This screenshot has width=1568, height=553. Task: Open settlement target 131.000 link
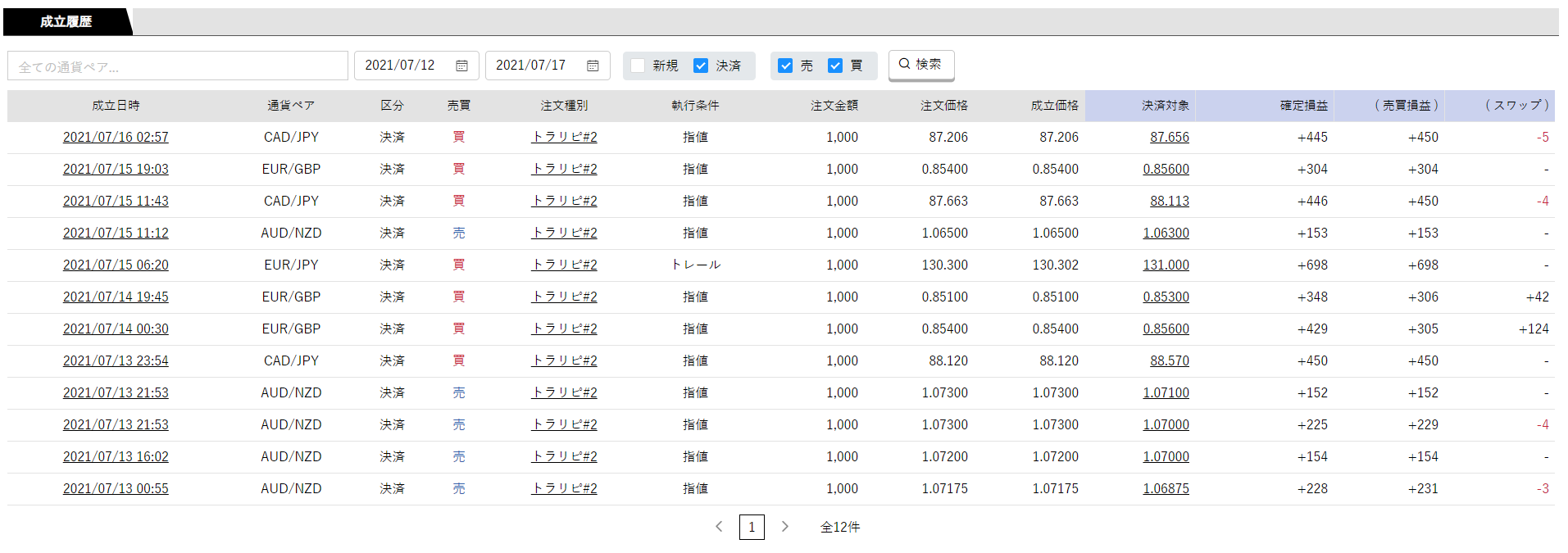click(x=1166, y=265)
